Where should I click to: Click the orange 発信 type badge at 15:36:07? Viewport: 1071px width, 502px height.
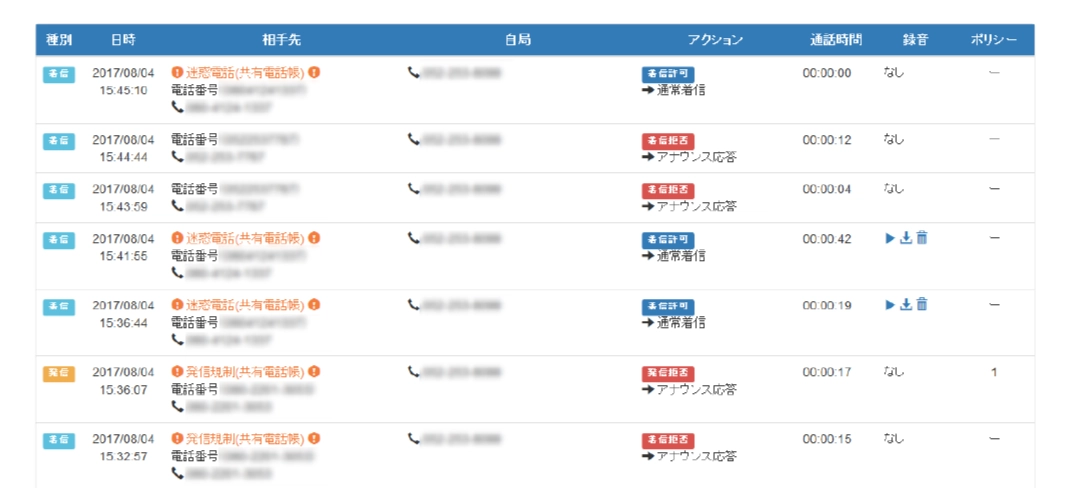pyautogui.click(x=59, y=374)
